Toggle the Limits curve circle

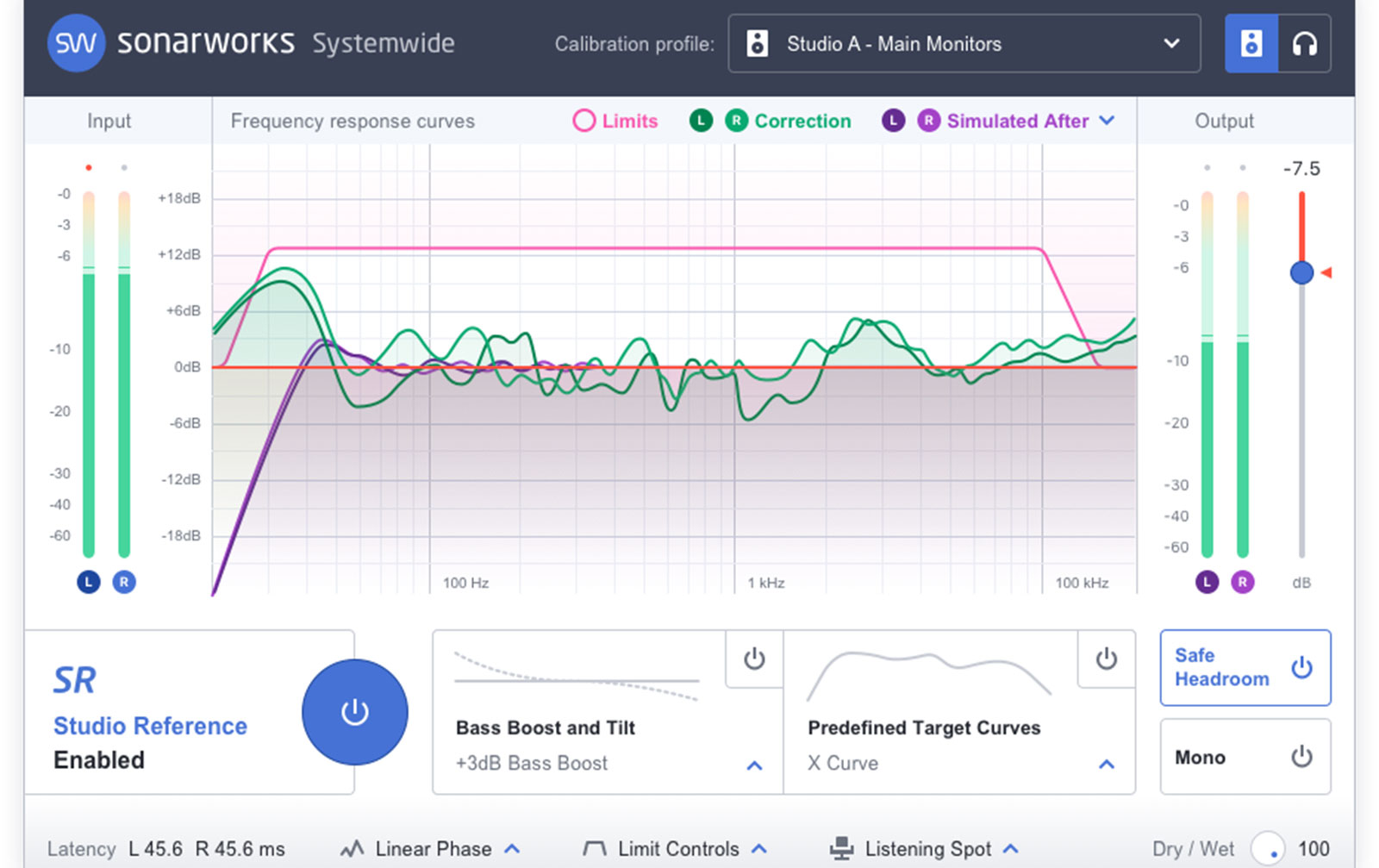click(x=583, y=121)
